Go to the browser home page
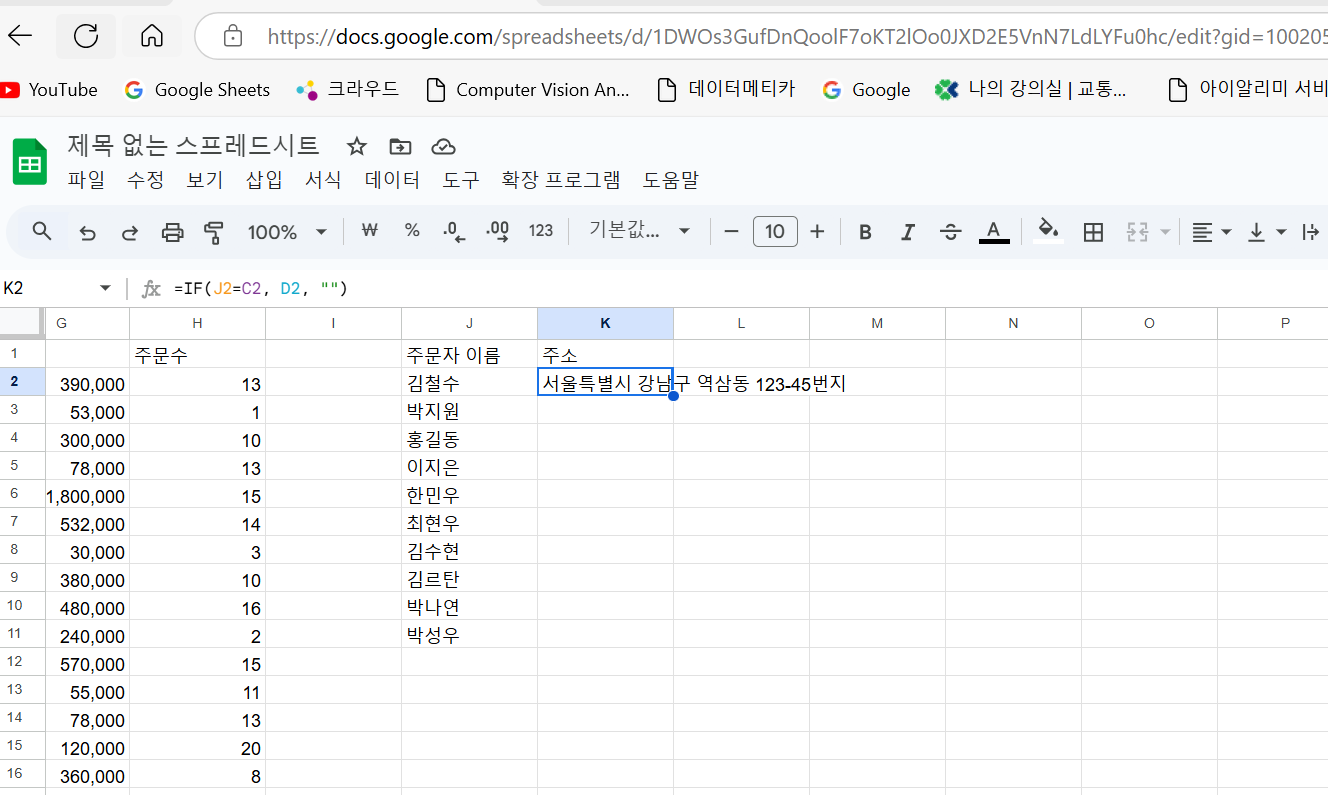 coord(152,37)
